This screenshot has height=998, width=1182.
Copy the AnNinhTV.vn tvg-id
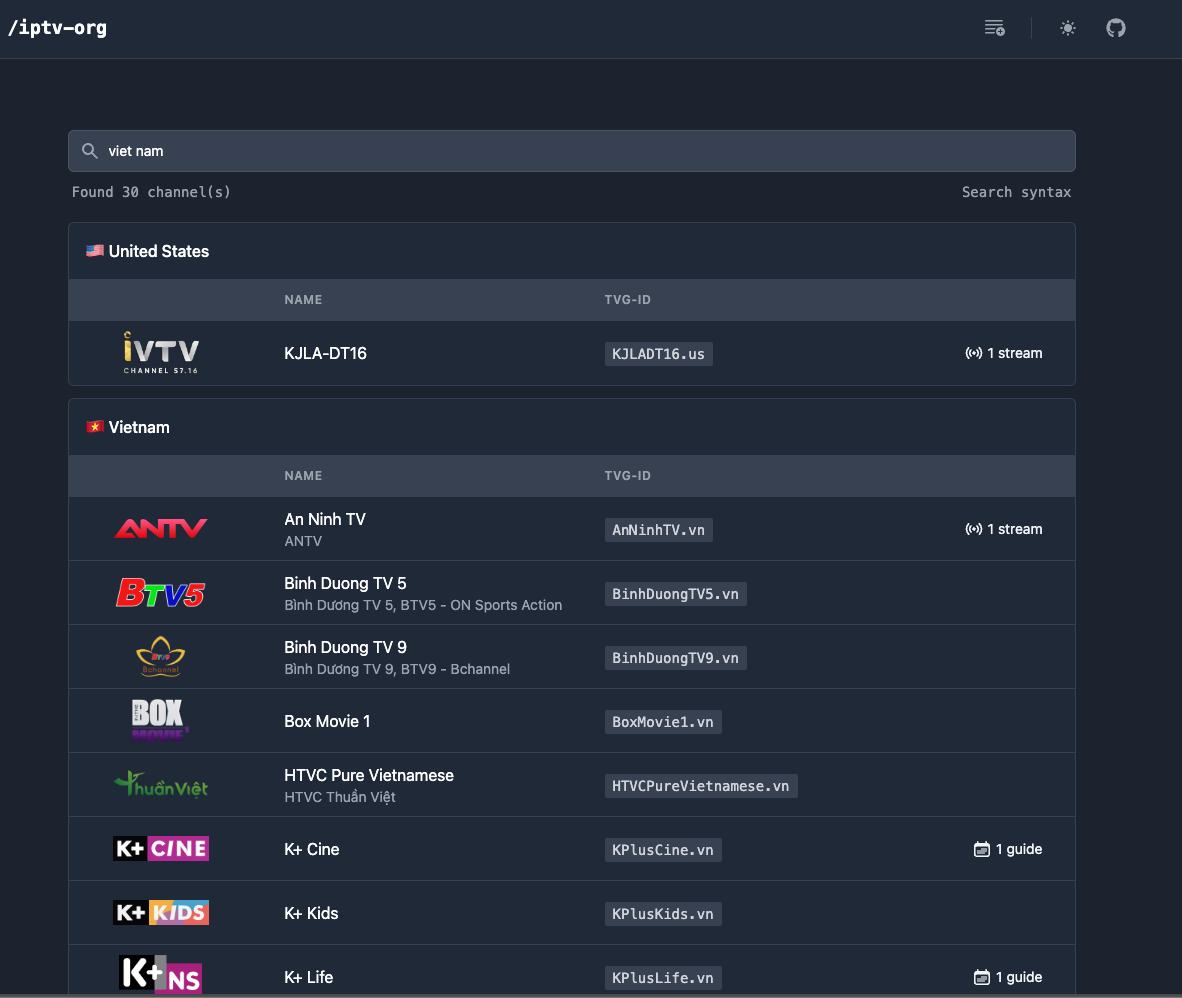point(658,530)
